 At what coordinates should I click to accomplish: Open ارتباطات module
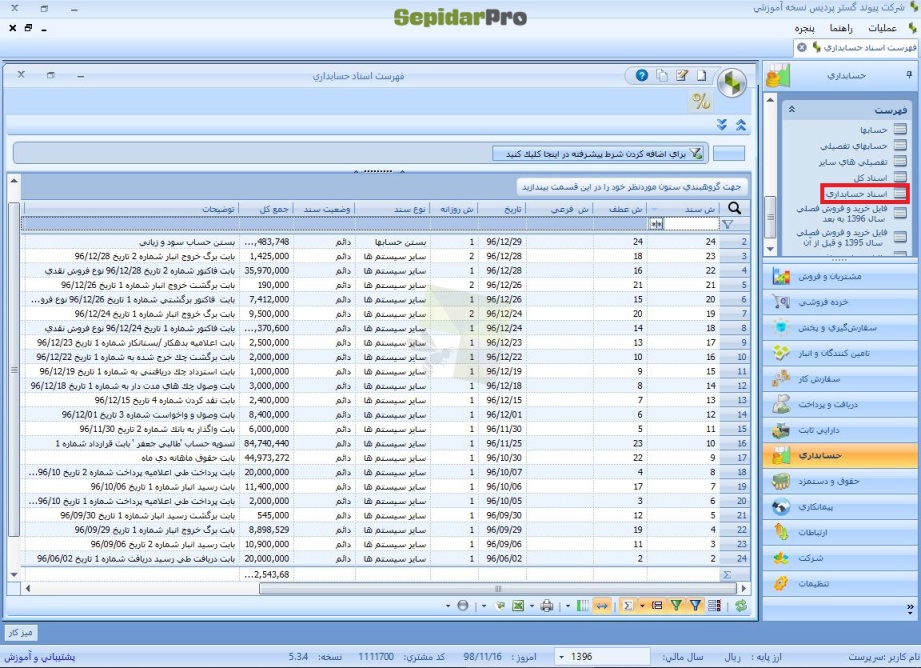pyautogui.click(x=841, y=532)
